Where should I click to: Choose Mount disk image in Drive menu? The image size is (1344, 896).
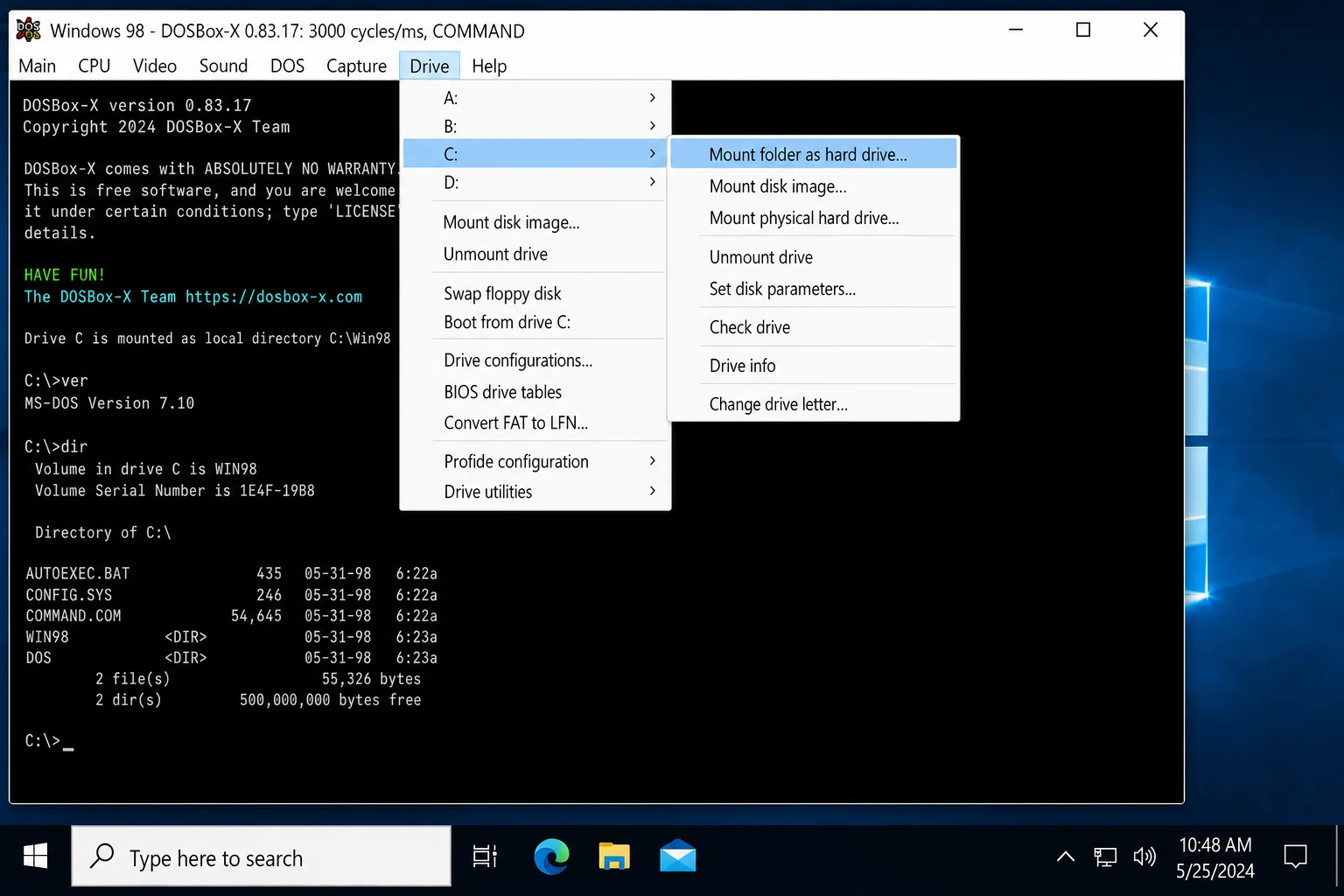click(x=535, y=222)
